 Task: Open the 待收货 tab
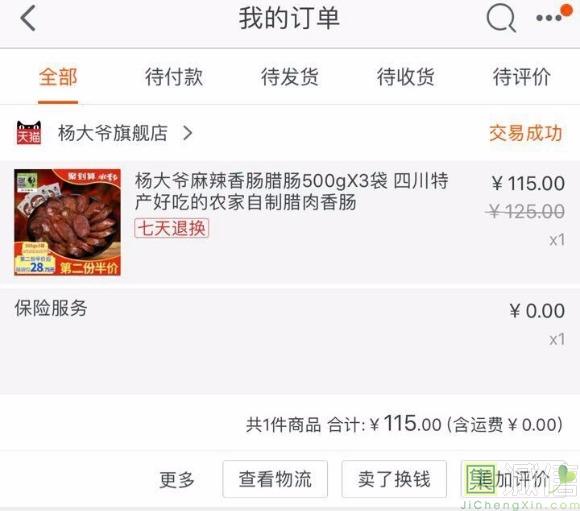pyautogui.click(x=405, y=77)
